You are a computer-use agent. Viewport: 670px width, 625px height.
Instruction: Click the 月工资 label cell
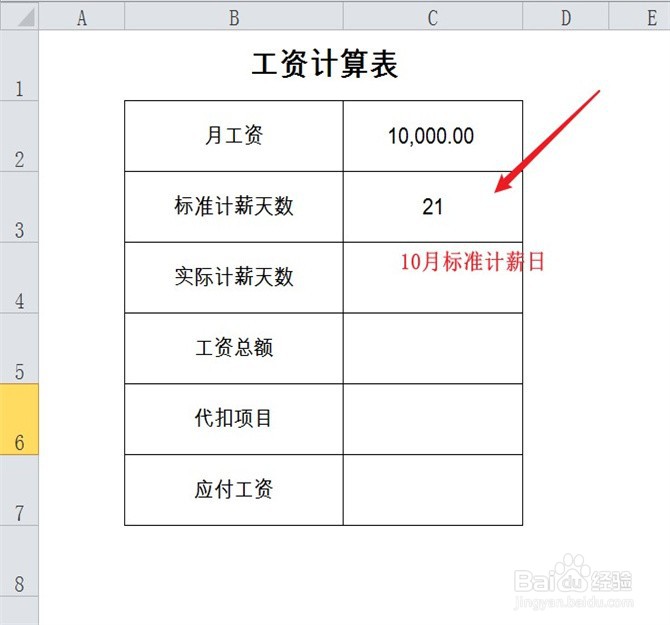[x=234, y=136]
